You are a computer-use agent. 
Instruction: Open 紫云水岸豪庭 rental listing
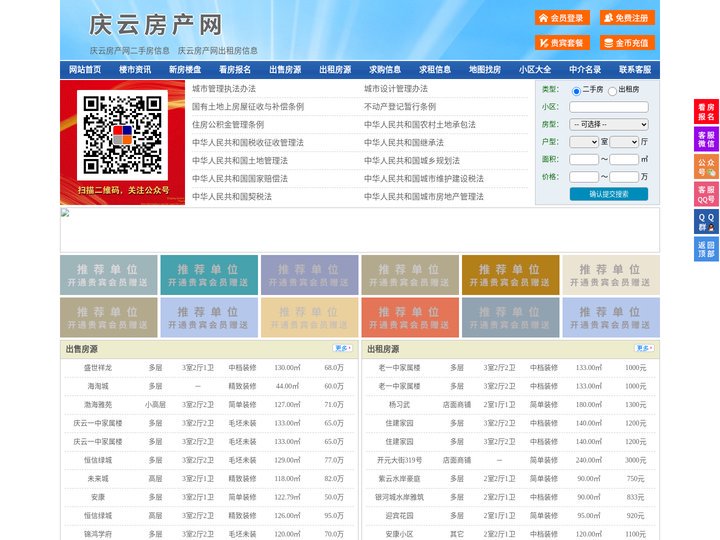pyautogui.click(x=399, y=478)
